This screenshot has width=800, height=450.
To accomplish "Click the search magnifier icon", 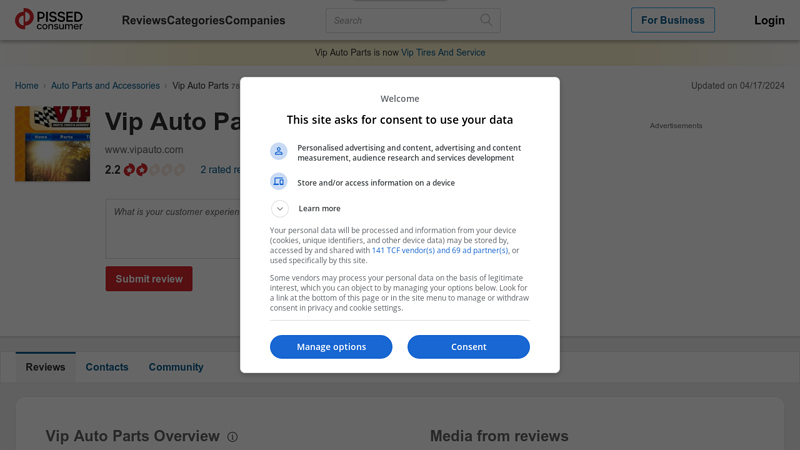I will [x=486, y=20].
